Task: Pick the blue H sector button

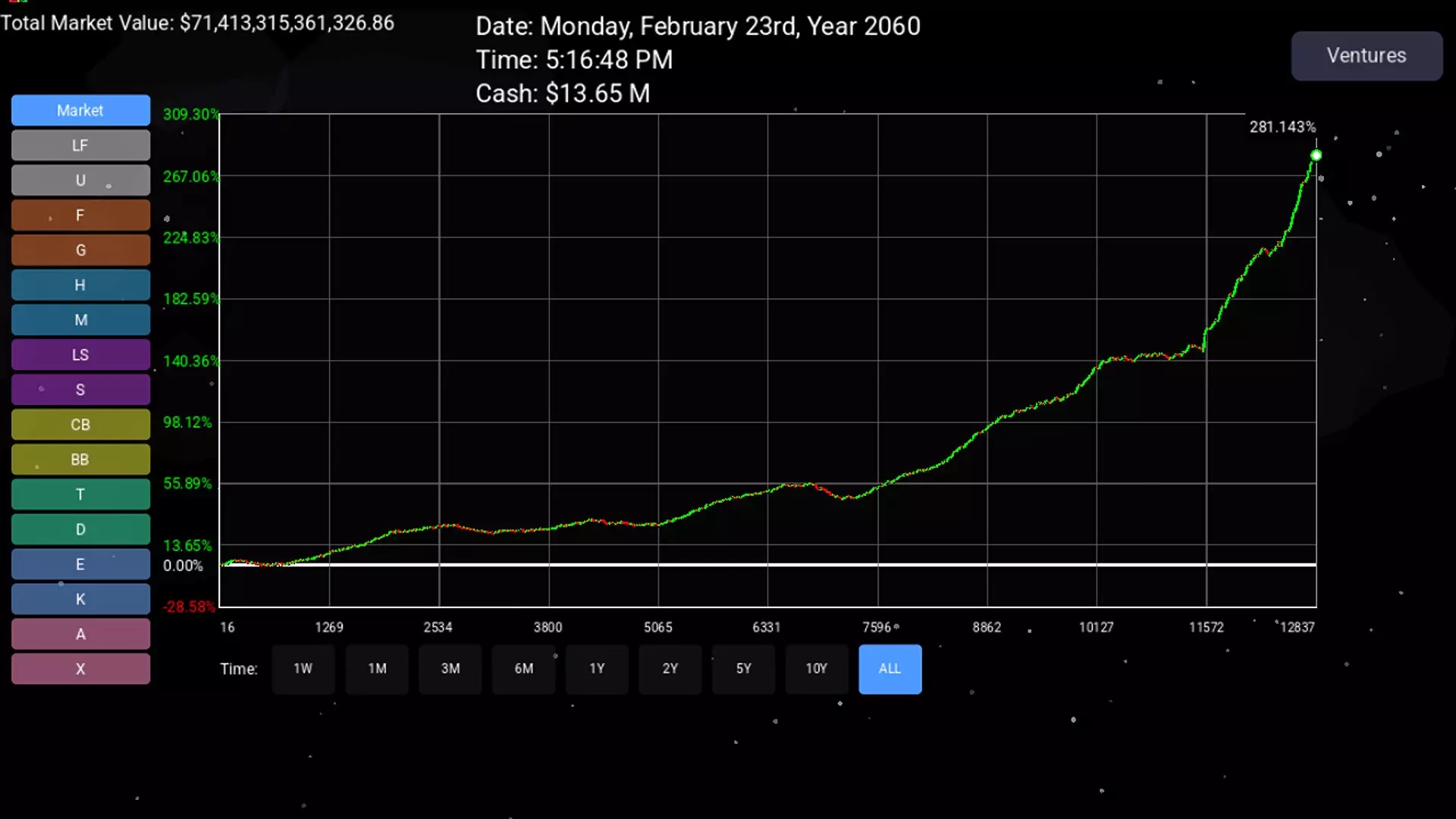Action: (x=80, y=285)
